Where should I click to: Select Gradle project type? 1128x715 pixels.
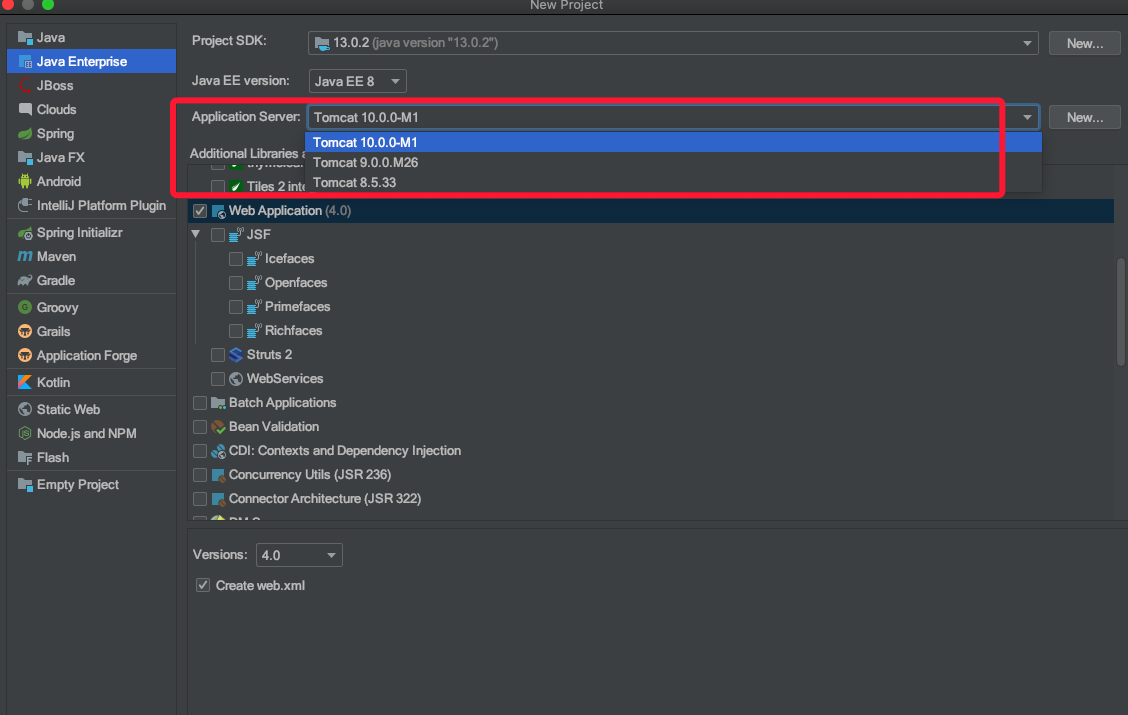91,281
